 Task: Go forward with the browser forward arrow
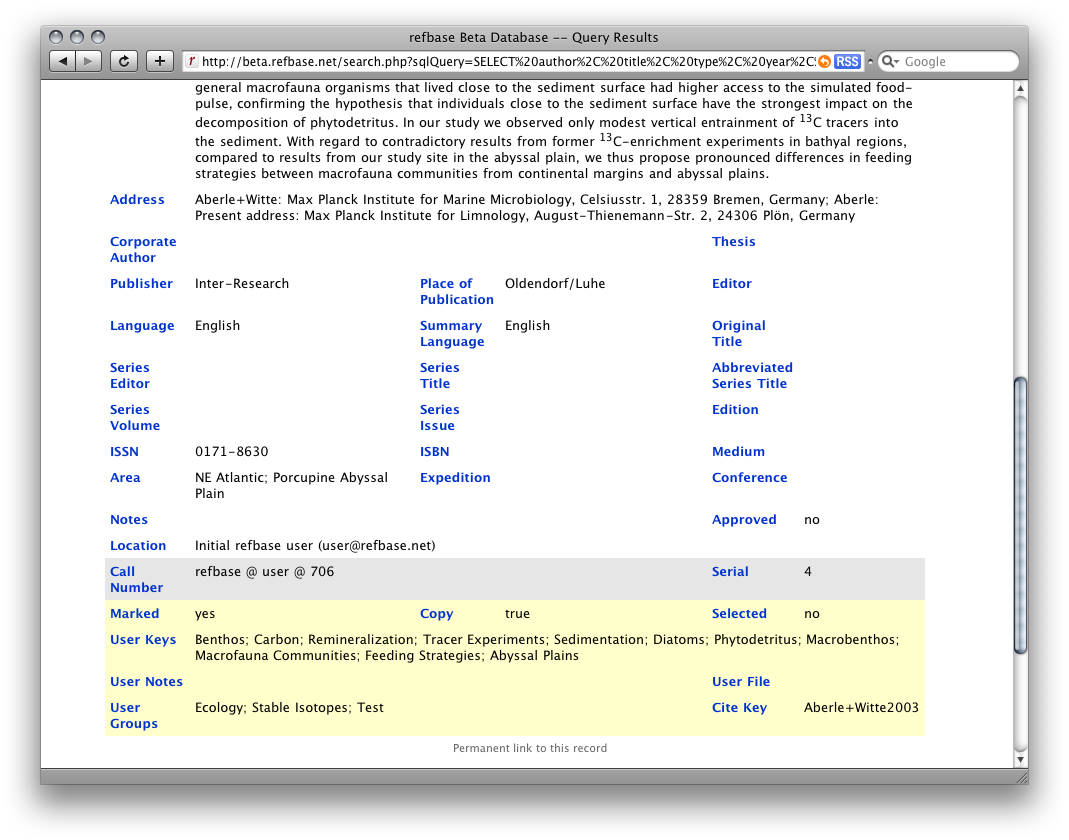(89, 61)
